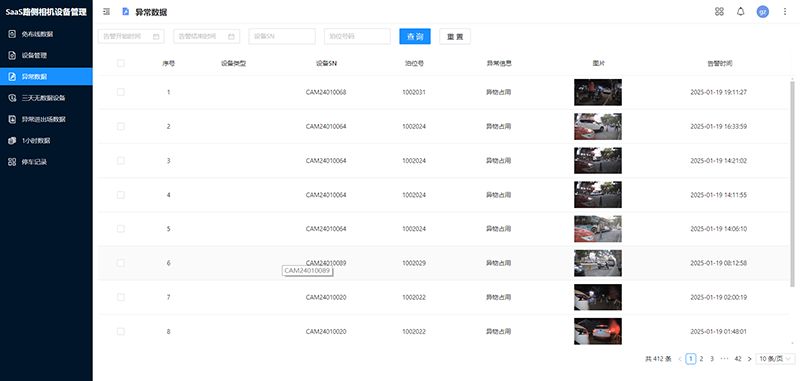Toggle the select-all checkbox in table header
Image resolution: width=800 pixels, height=381 pixels.
pyautogui.click(x=120, y=63)
